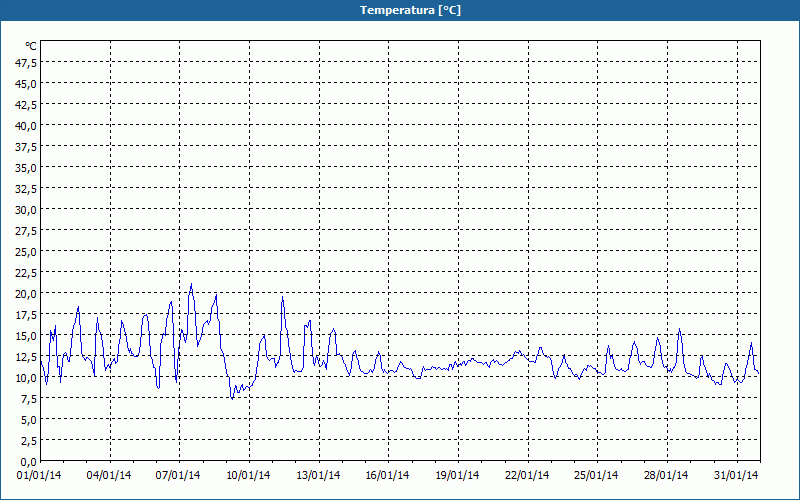Click the 40,0 y-axis value
Screen dimensions: 800x500
coord(27,126)
